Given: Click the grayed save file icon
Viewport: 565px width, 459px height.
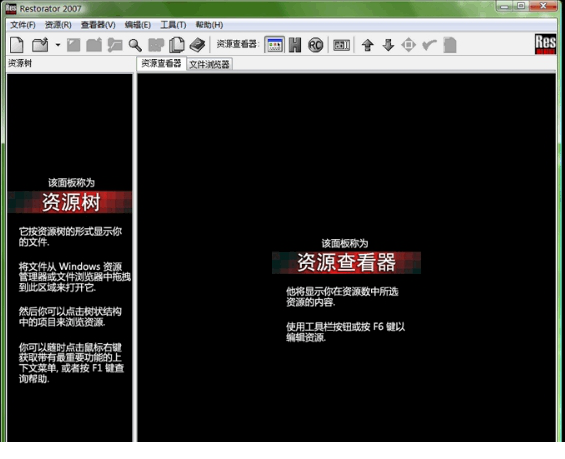Looking at the screenshot, I should [73, 45].
